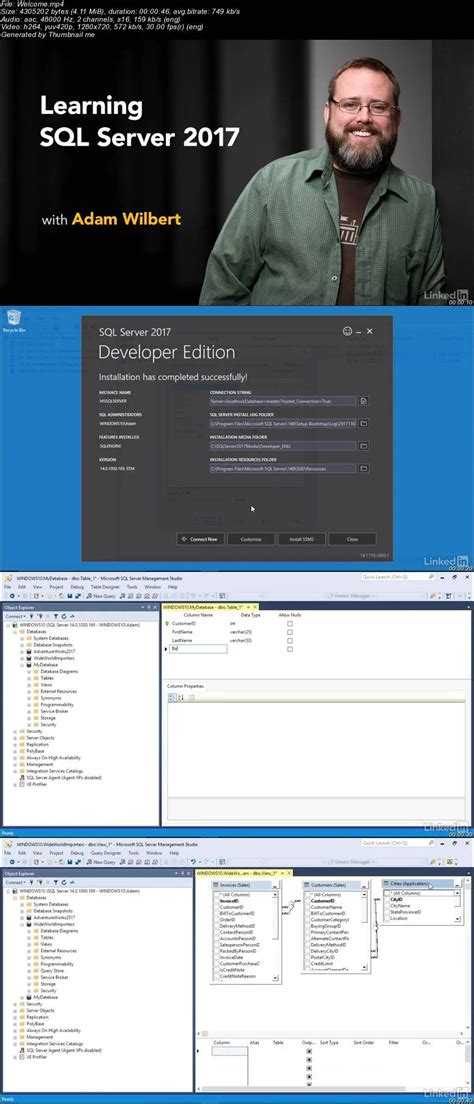This screenshot has height=1104, width=474.
Task: Expand AdventureWorks2017 in the MyDatabase window tree
Action: click(23, 651)
